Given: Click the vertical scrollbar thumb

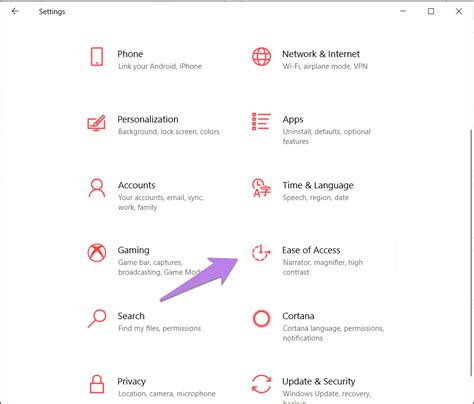Looking at the screenshot, I should 471,253.
